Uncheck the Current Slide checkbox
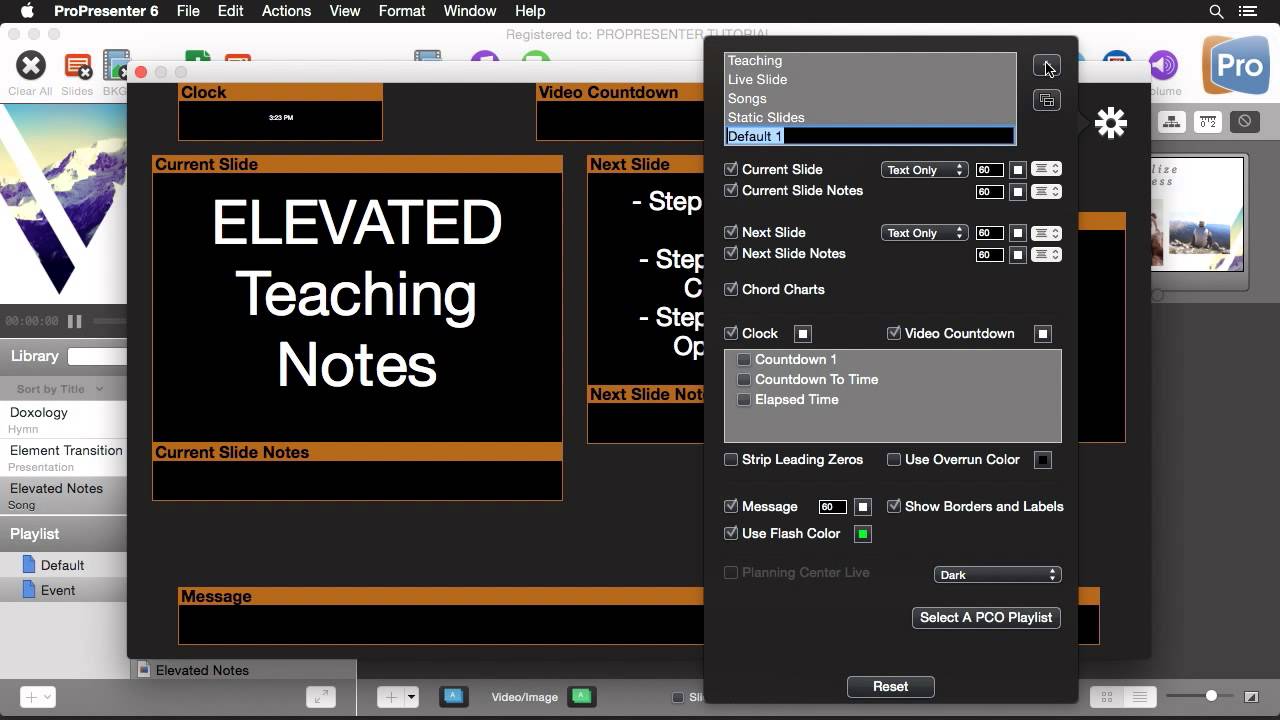1280x720 pixels. coord(731,169)
